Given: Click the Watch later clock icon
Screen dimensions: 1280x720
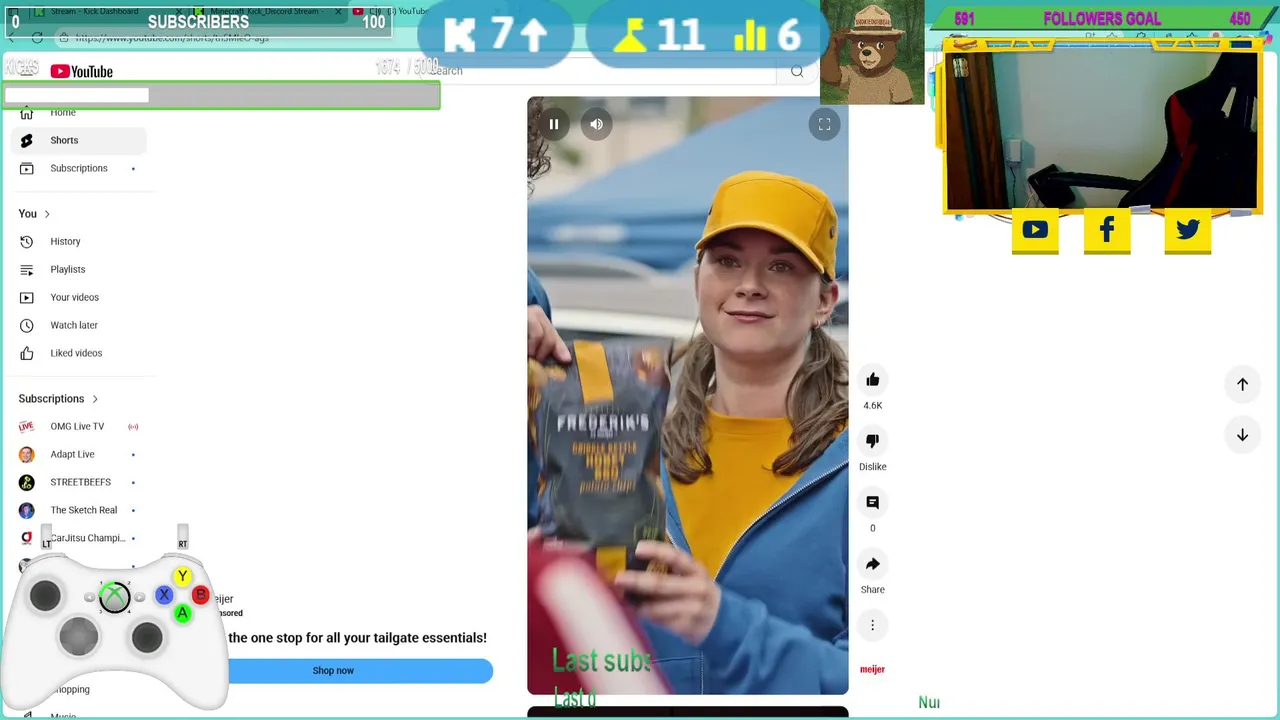Looking at the screenshot, I should [x=27, y=325].
